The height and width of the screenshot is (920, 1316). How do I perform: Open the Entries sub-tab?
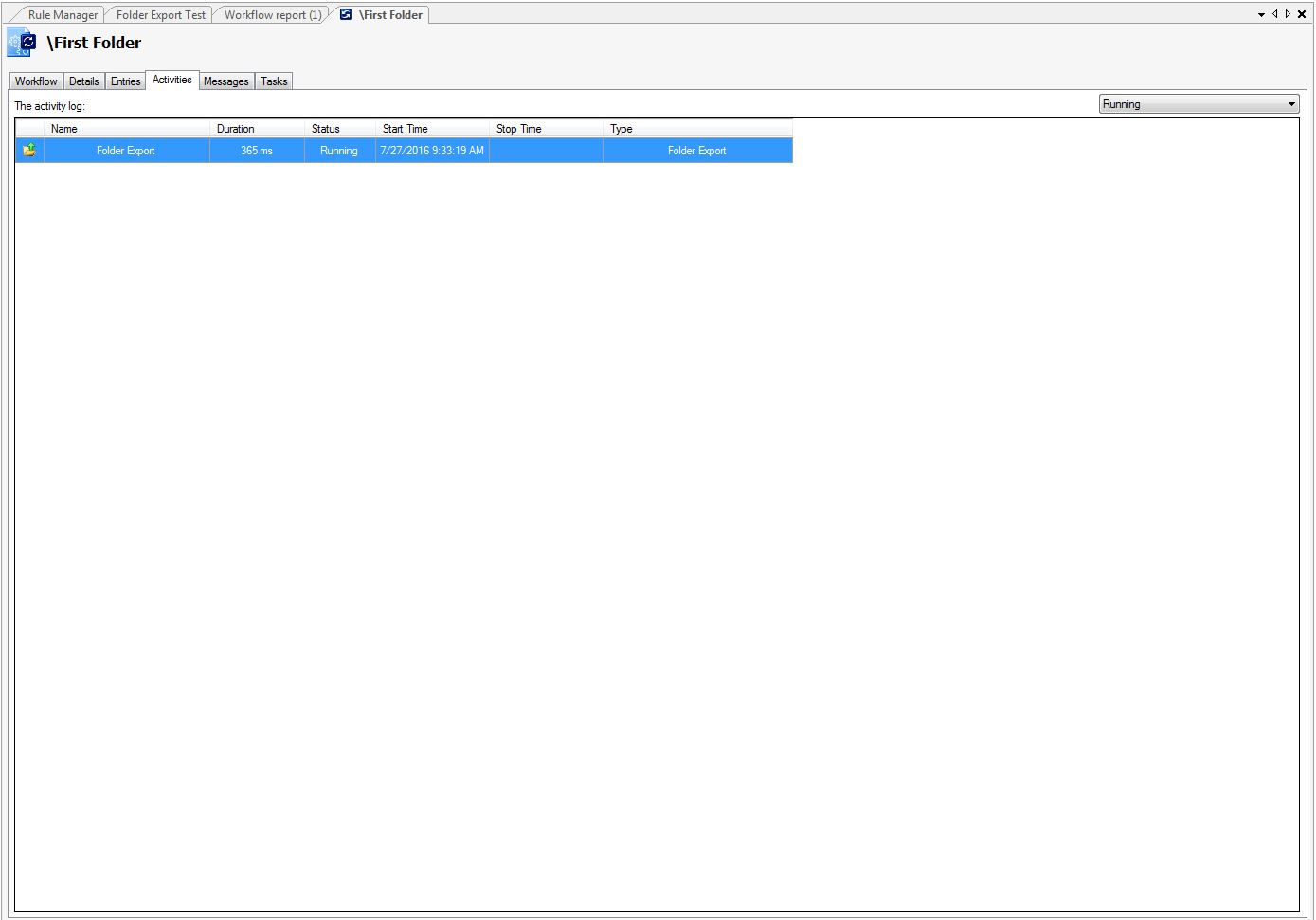[125, 81]
